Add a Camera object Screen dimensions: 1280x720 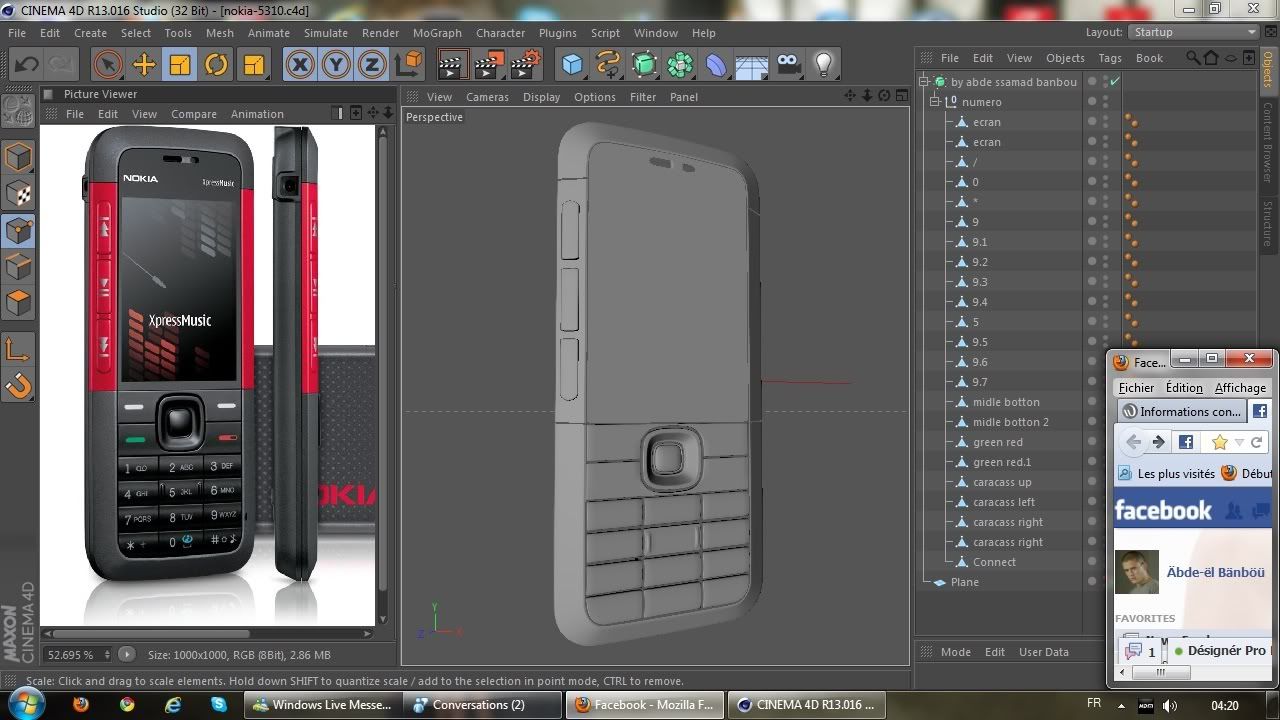point(788,65)
